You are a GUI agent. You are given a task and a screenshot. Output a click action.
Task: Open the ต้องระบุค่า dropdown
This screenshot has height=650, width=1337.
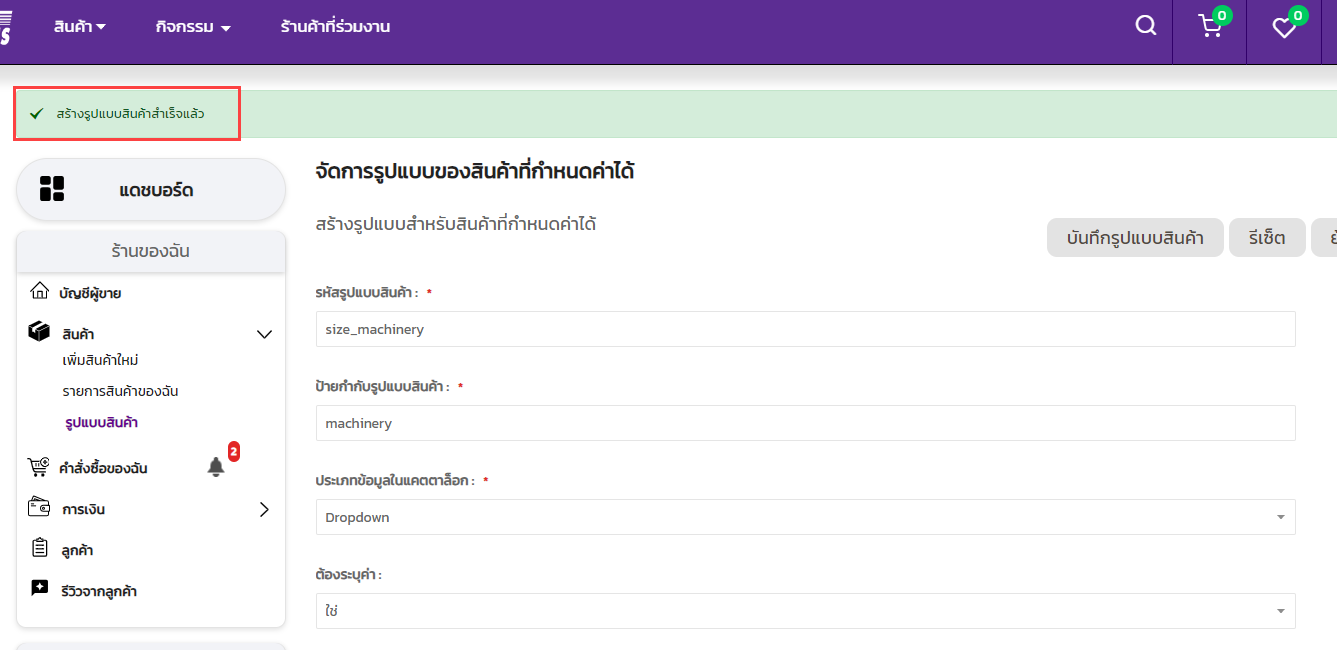point(804,611)
